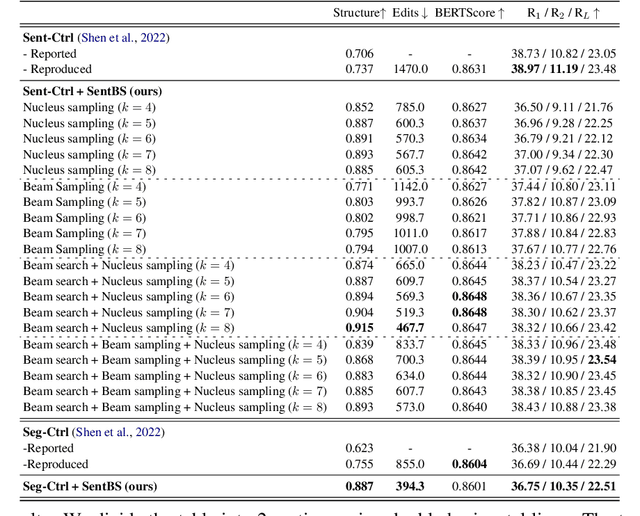Viewport: 640px width, 516px height.
Task: Click the Sent-Ctrl + SentBS (ours) section heading
Action: pos(94,91)
